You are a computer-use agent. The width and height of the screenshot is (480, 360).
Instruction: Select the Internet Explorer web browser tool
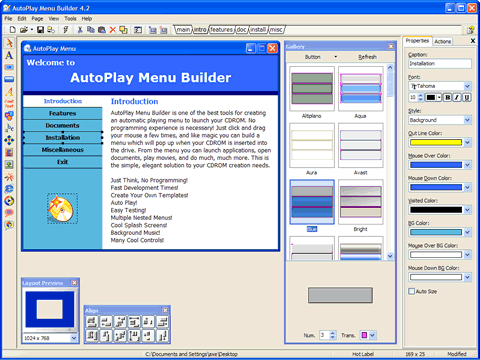(x=9, y=189)
